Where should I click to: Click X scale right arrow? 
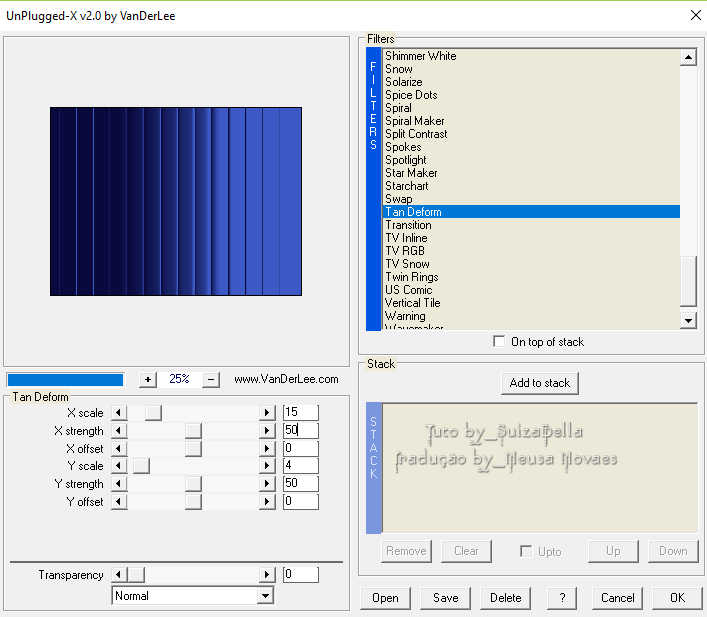click(267, 413)
